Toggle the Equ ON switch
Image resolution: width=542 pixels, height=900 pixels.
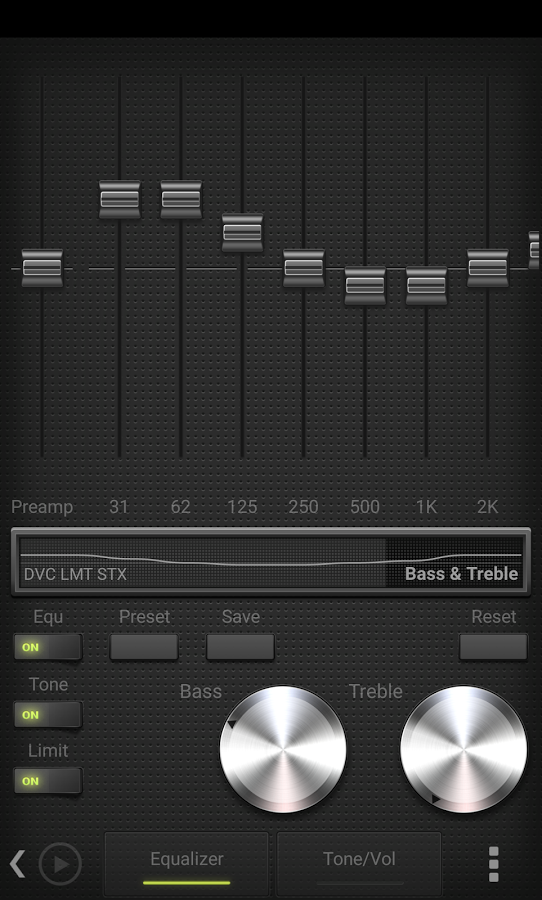[48, 647]
